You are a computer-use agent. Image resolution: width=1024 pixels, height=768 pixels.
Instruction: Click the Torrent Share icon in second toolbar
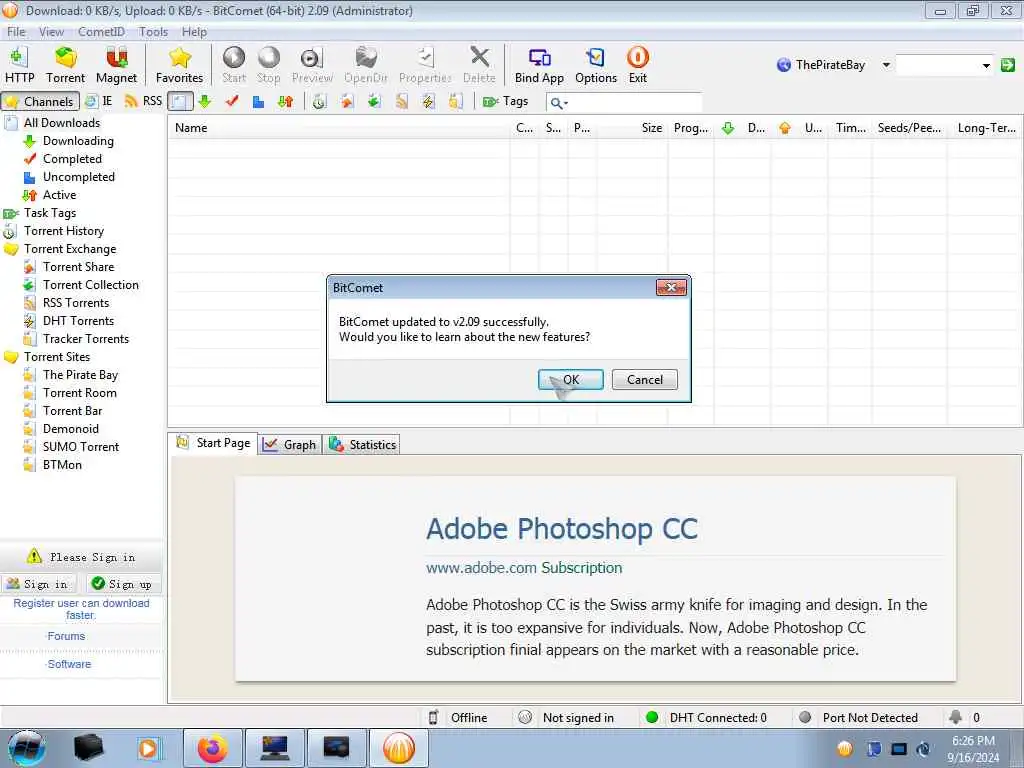point(347,101)
